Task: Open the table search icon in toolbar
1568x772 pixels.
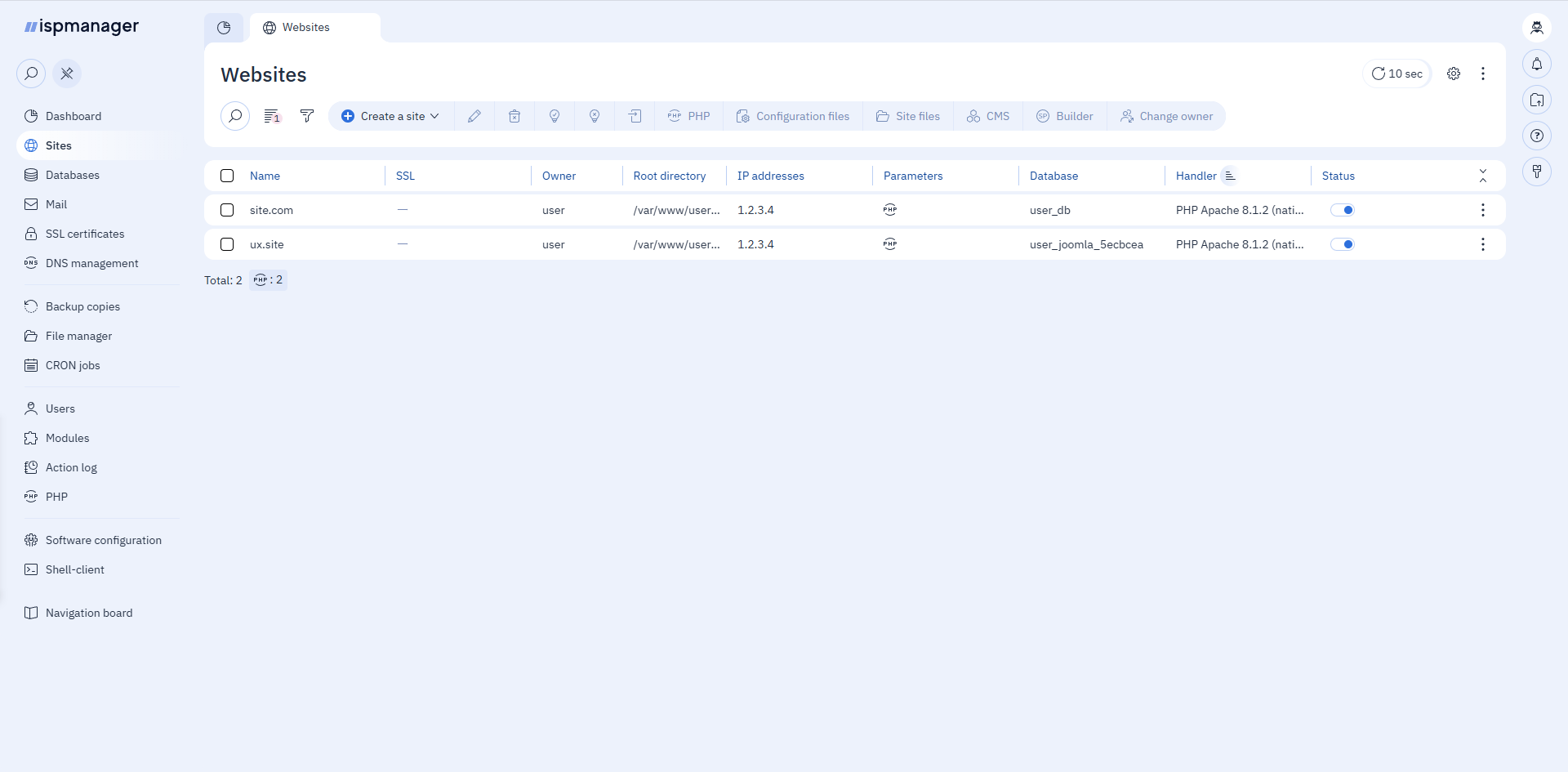Action: coord(235,116)
